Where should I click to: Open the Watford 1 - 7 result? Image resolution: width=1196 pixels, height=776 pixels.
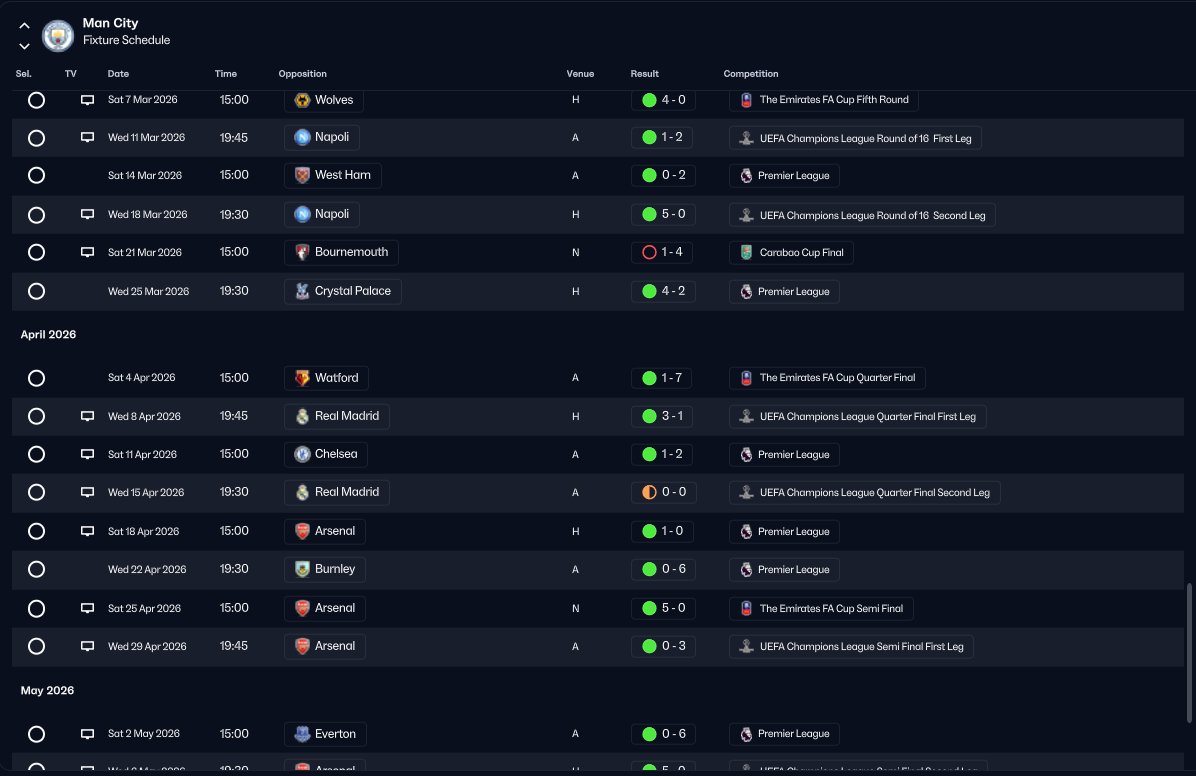pos(671,378)
